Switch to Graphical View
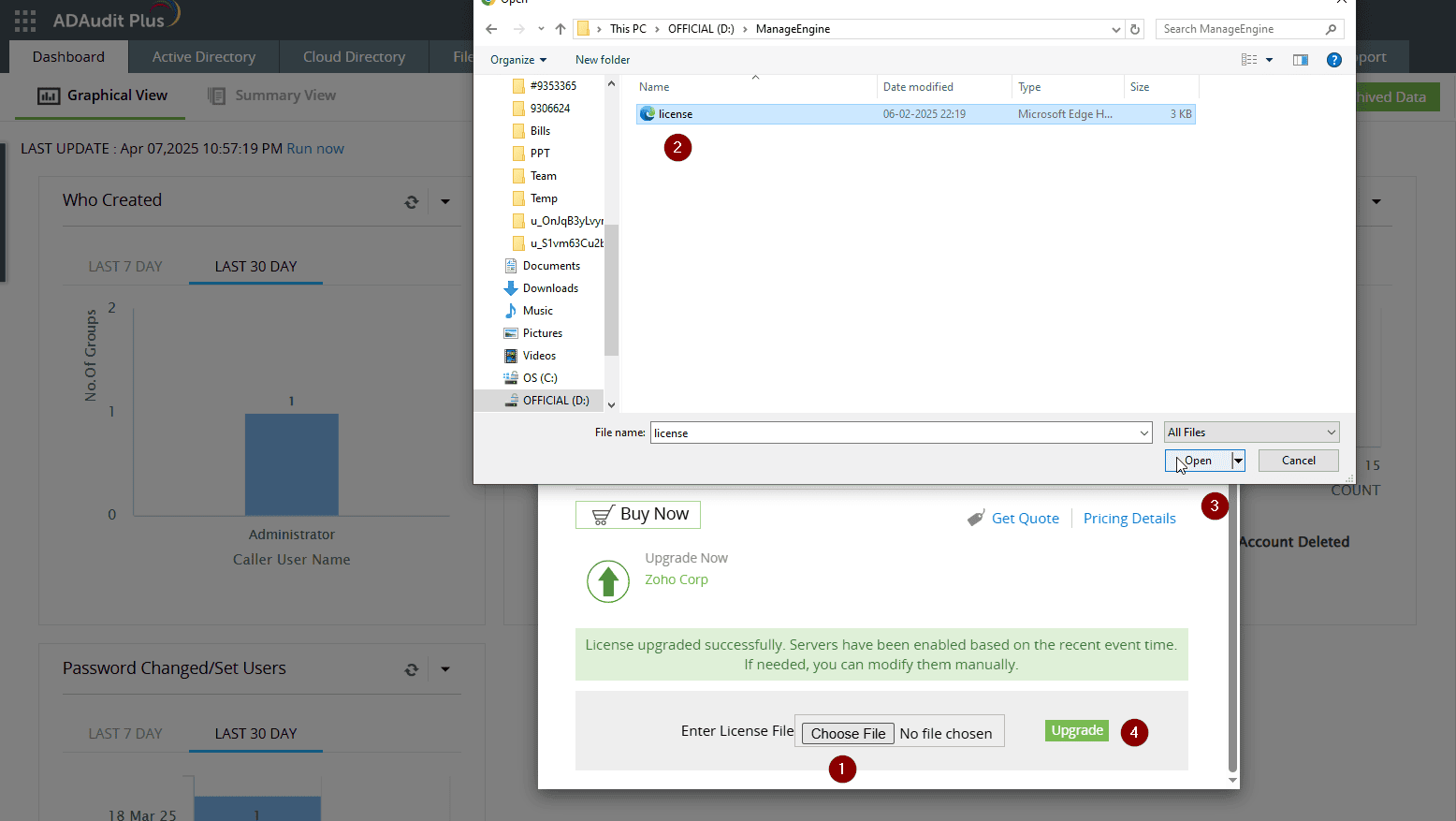 point(102,95)
